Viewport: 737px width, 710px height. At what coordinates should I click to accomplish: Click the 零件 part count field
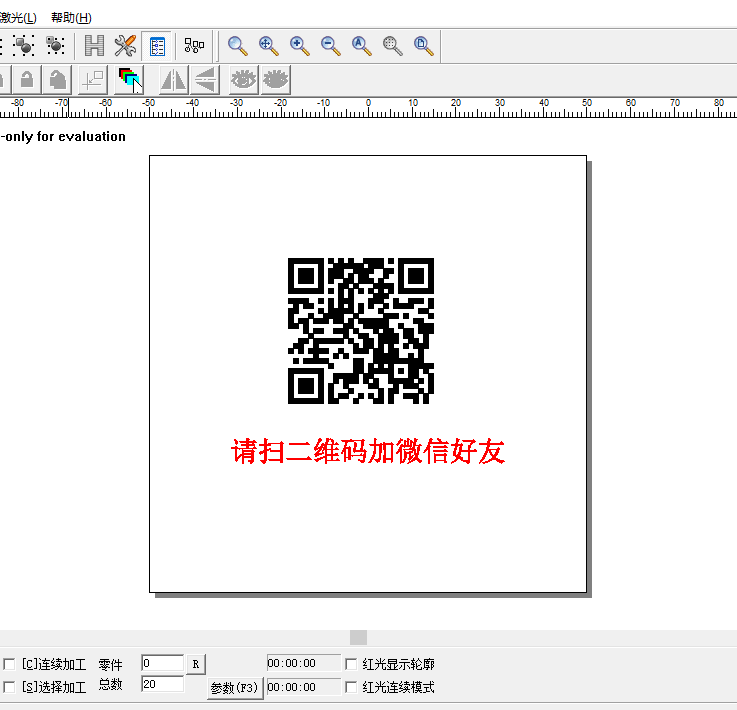tap(162, 663)
